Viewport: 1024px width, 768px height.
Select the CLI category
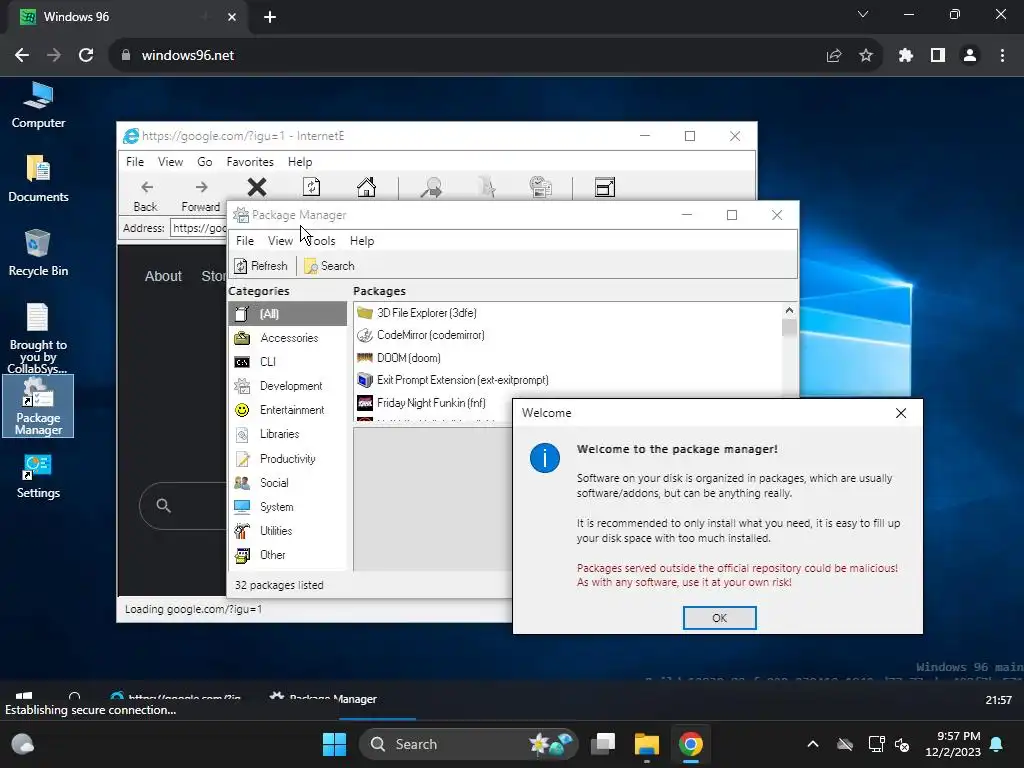point(287,362)
